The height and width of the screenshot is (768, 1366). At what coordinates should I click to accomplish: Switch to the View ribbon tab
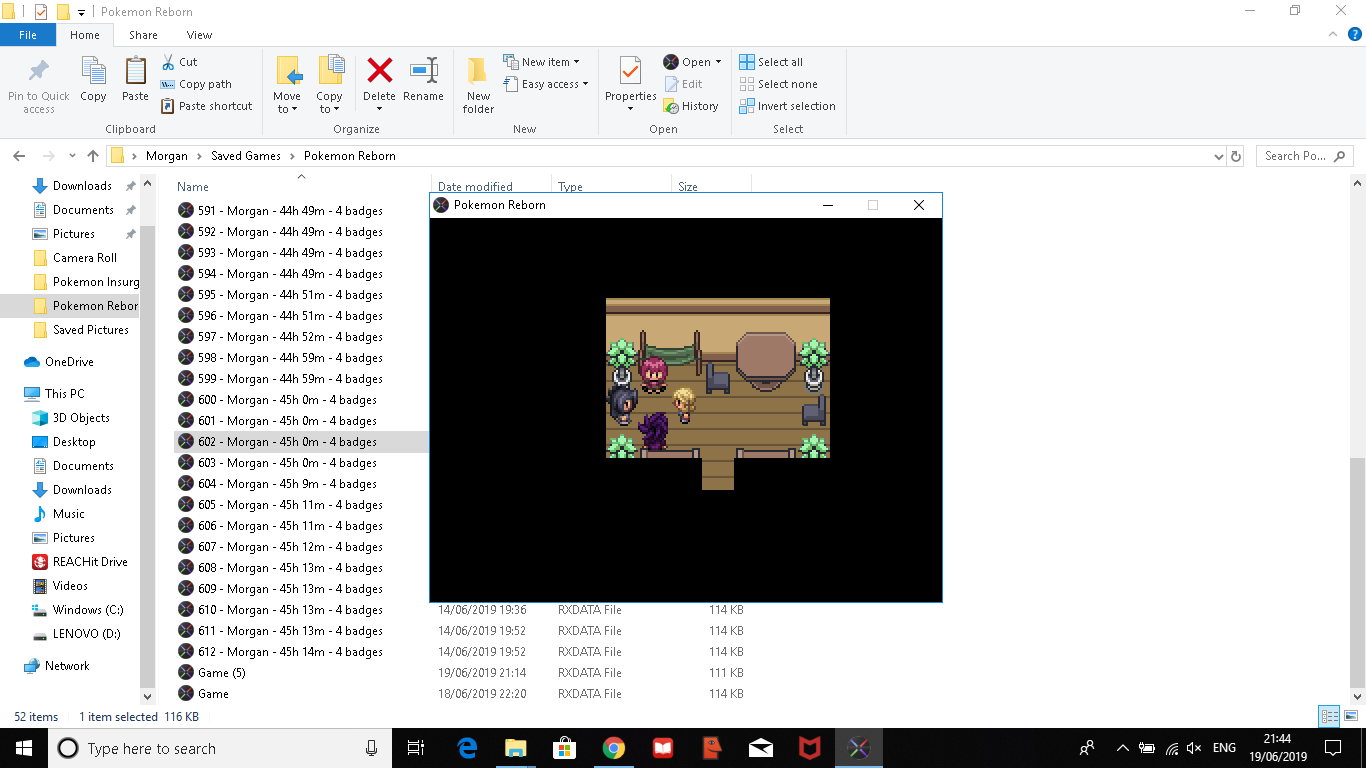click(x=199, y=35)
